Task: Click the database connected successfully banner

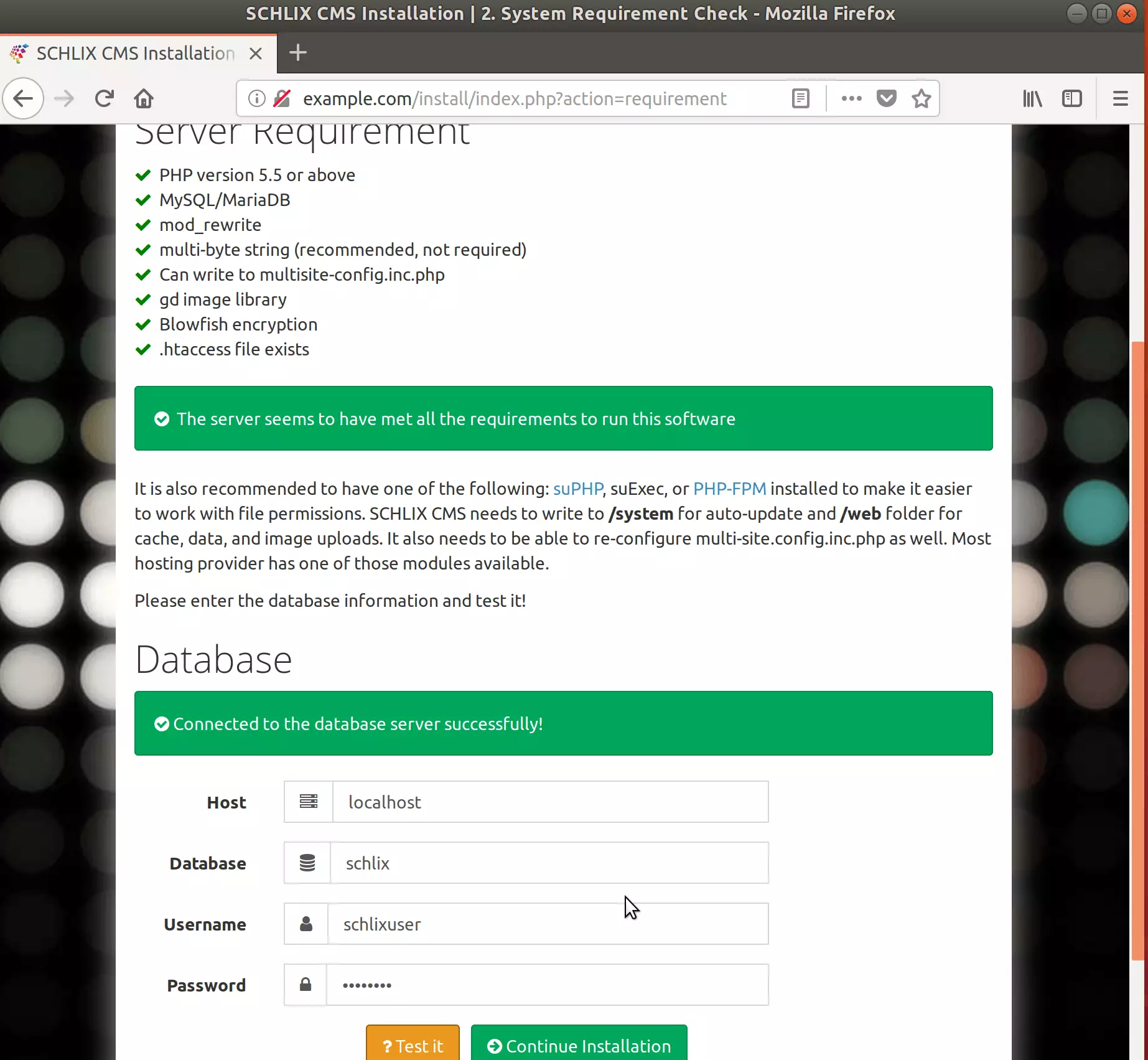Action: point(564,723)
